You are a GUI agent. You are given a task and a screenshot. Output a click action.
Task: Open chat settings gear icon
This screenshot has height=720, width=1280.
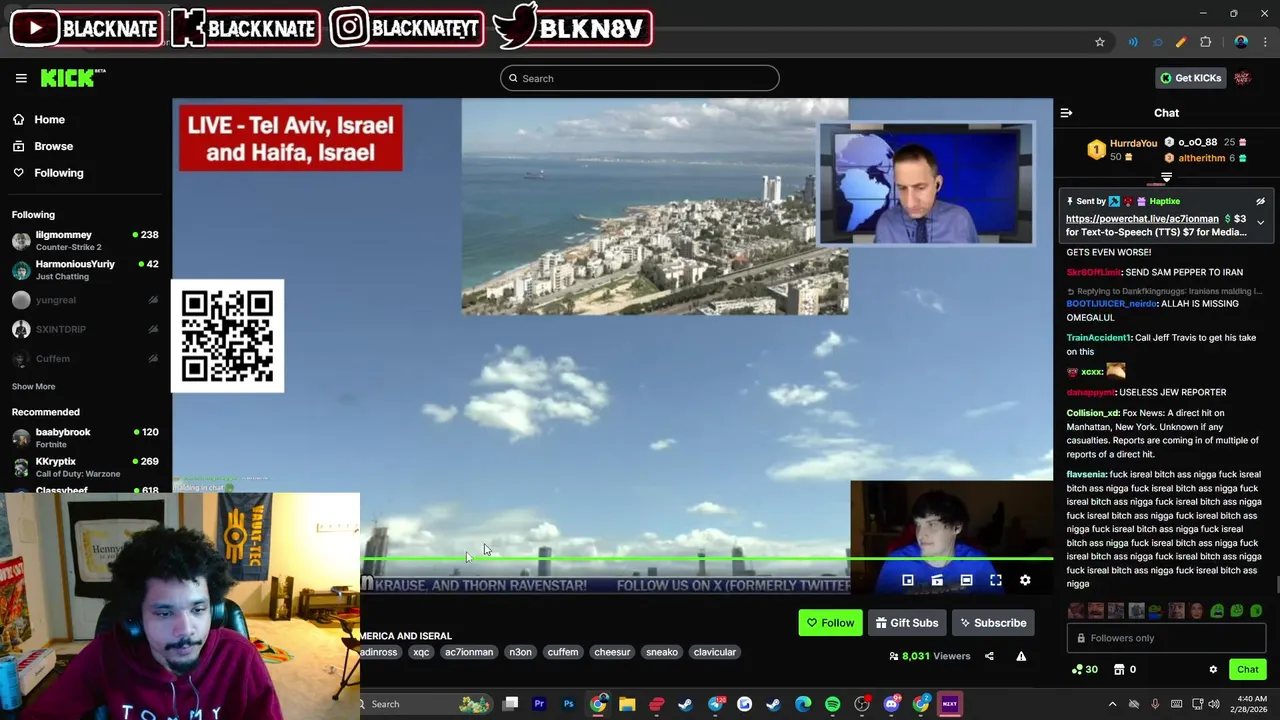point(1213,669)
